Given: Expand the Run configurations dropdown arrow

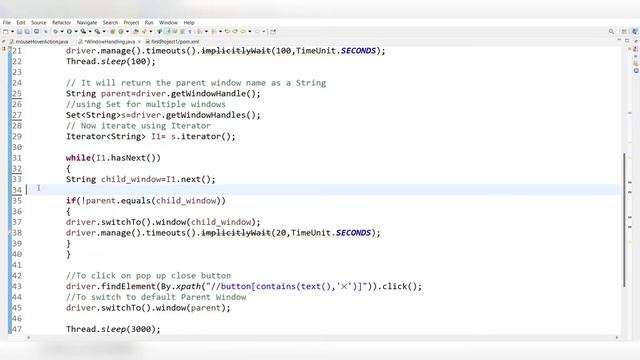Looking at the screenshot, I should (x=76, y=31).
